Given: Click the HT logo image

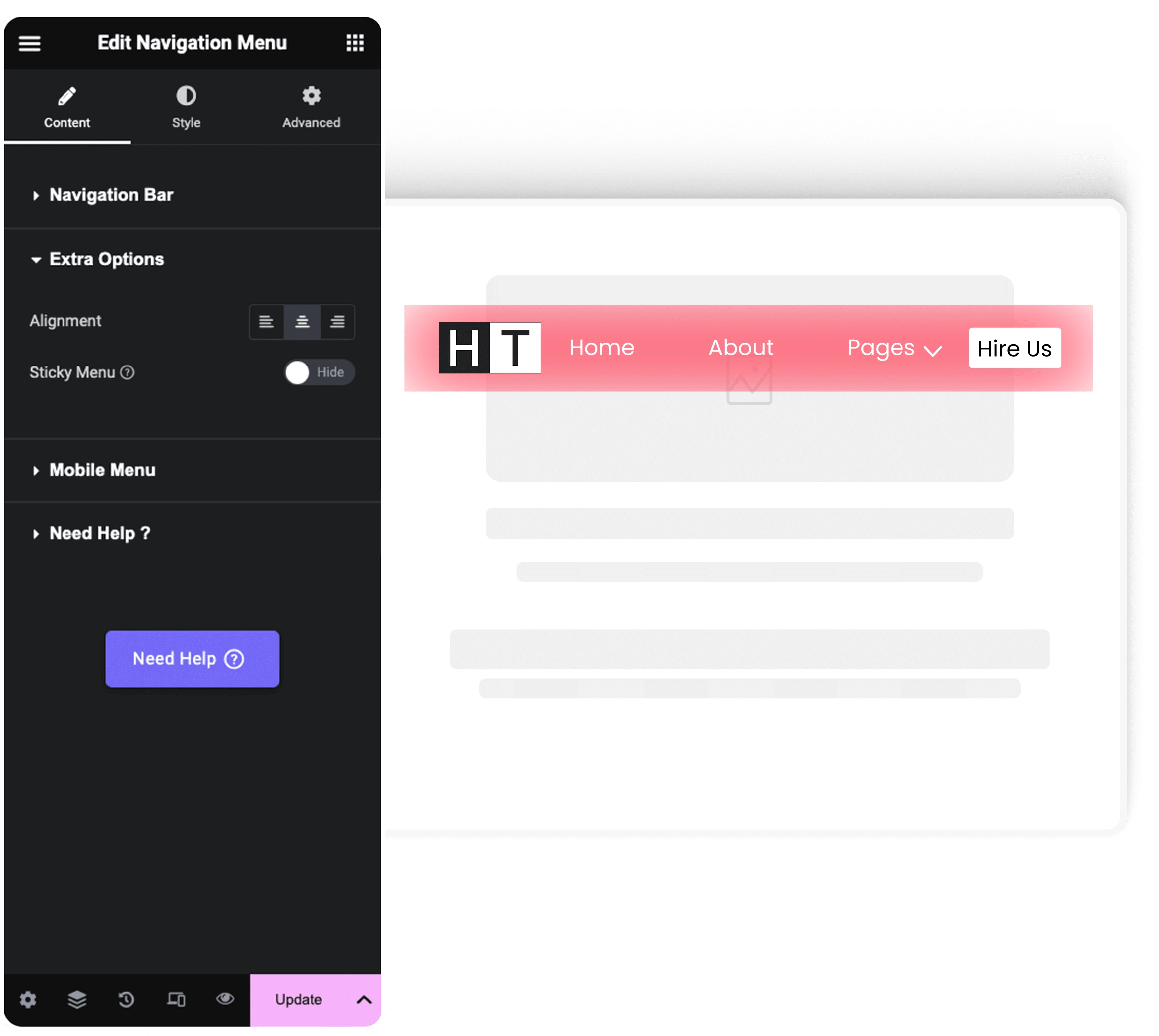Looking at the screenshot, I should coord(489,348).
